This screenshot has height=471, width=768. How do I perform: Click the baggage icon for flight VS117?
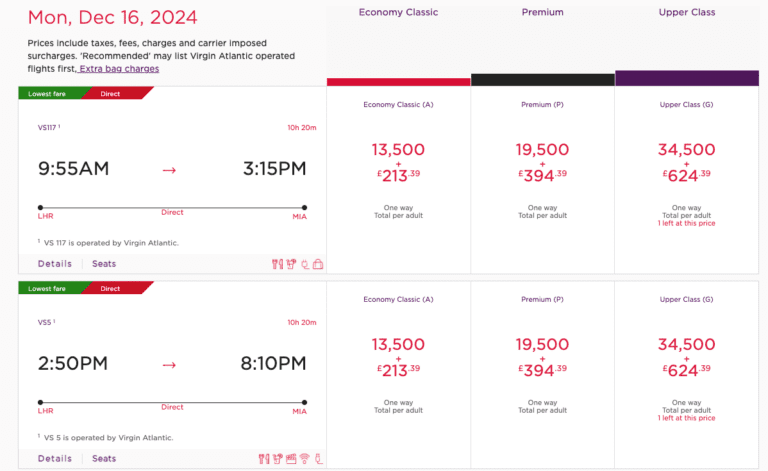317,264
